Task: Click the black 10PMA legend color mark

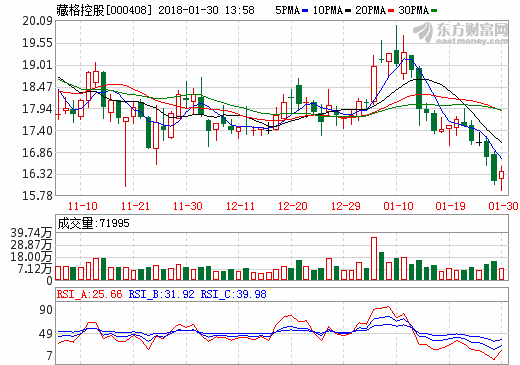Action: [x=348, y=11]
